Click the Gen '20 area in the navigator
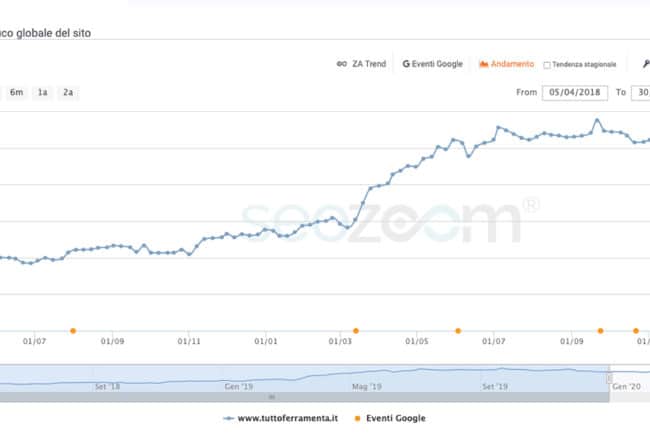The width and height of the screenshot is (650, 433). pyautogui.click(x=627, y=384)
